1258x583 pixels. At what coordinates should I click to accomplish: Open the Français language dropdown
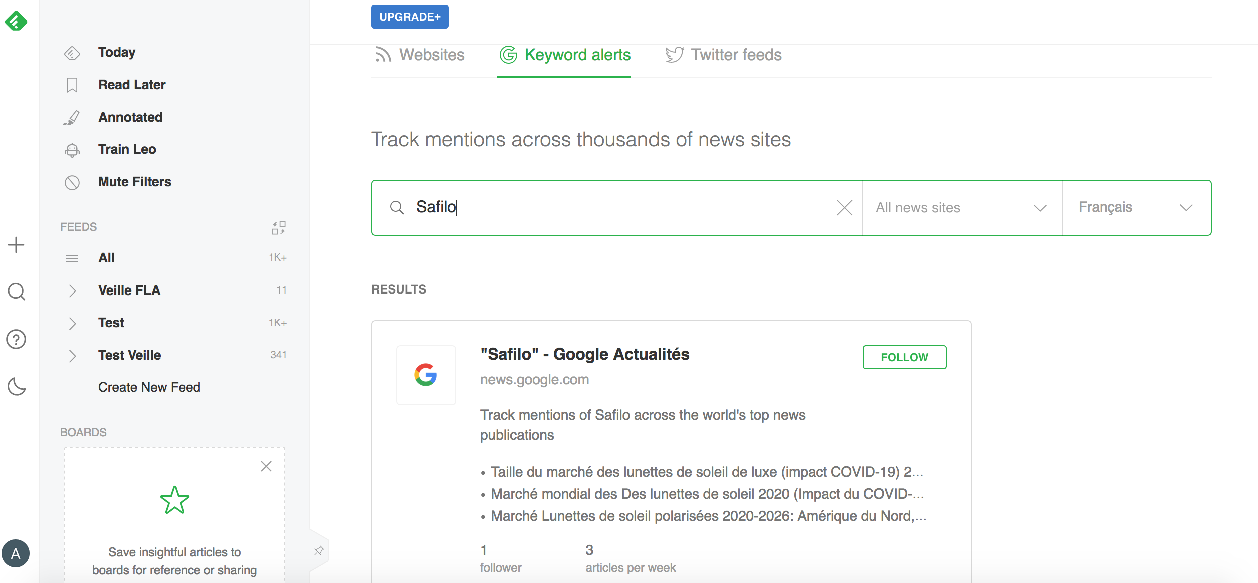click(1135, 208)
